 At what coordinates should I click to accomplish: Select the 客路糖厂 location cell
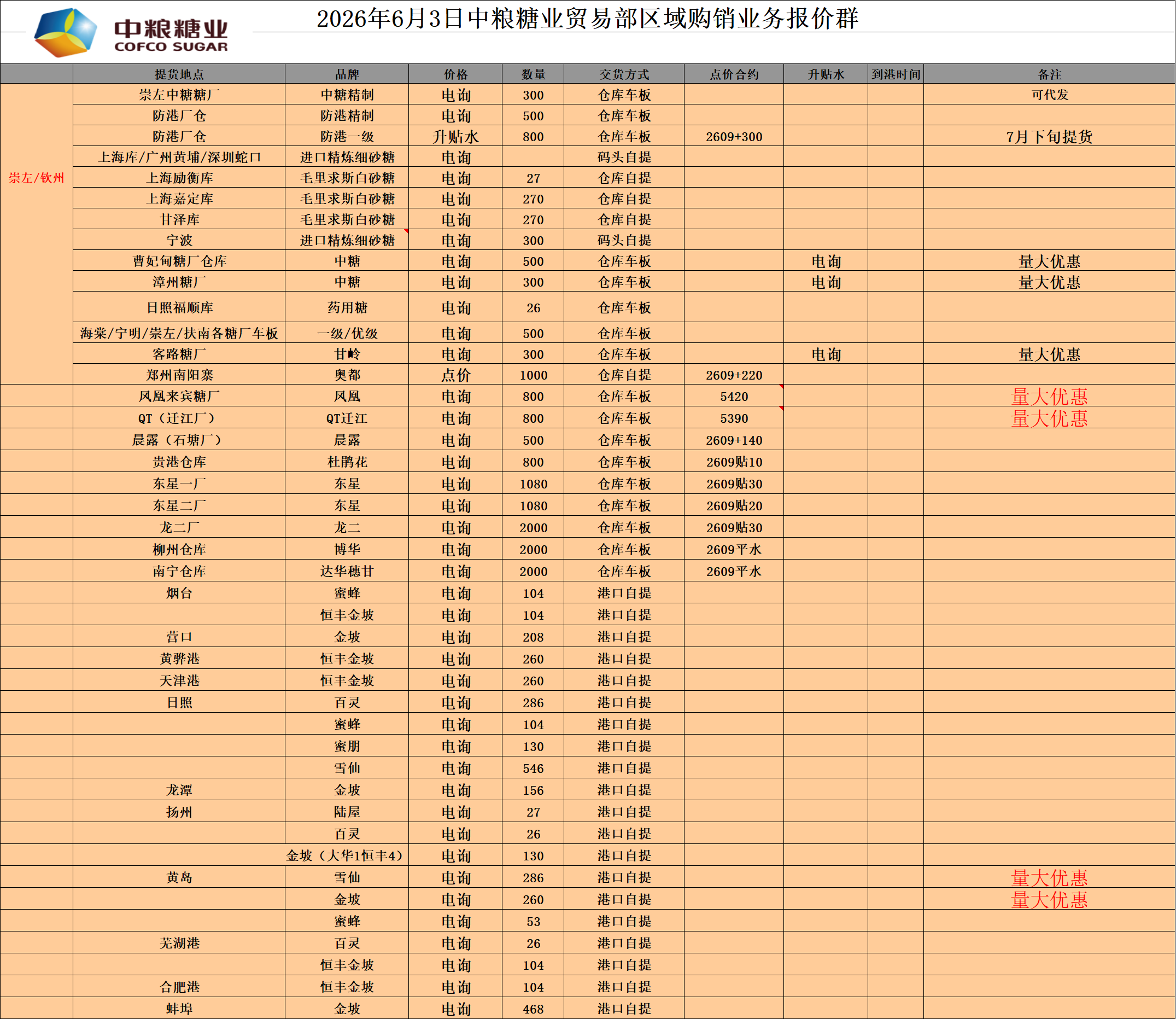(x=179, y=354)
